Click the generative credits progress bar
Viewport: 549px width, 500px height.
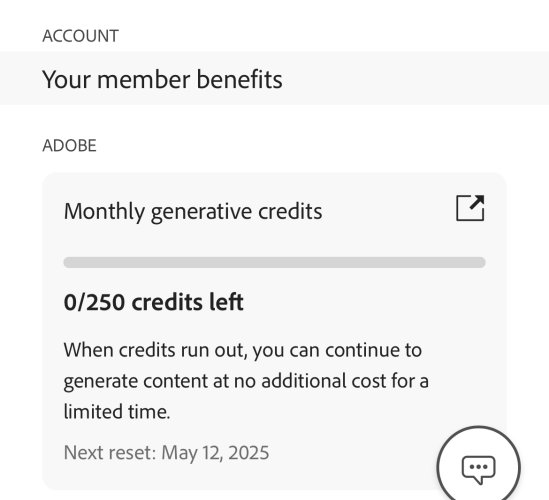click(274, 262)
